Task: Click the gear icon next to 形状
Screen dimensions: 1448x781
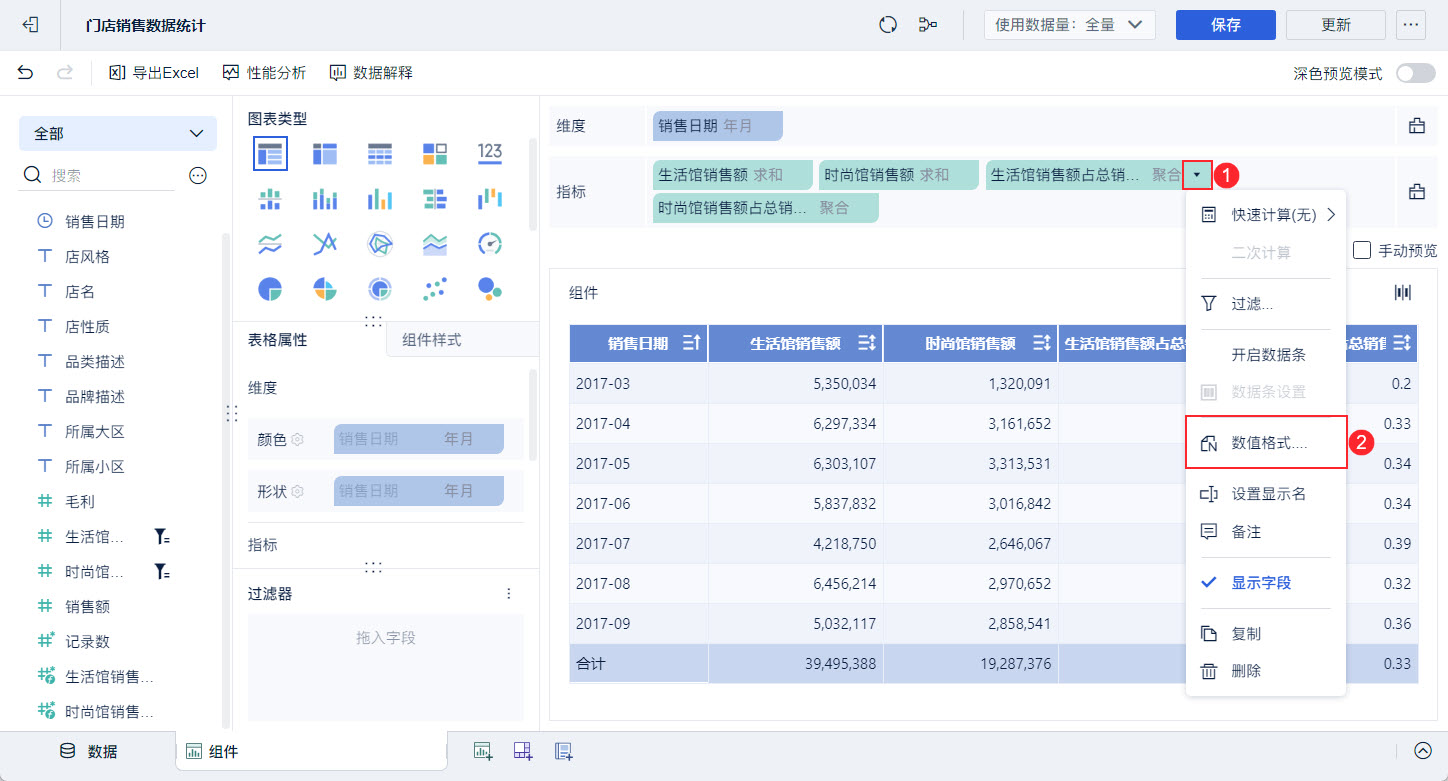Action: click(297, 492)
